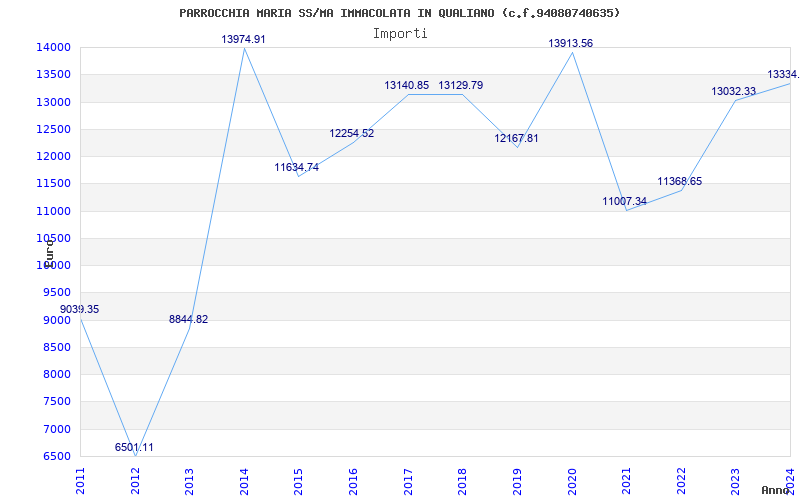Screen dimensions: 800x500
Task: Select the 9039.35 data label at 2011
Action: click(x=80, y=309)
